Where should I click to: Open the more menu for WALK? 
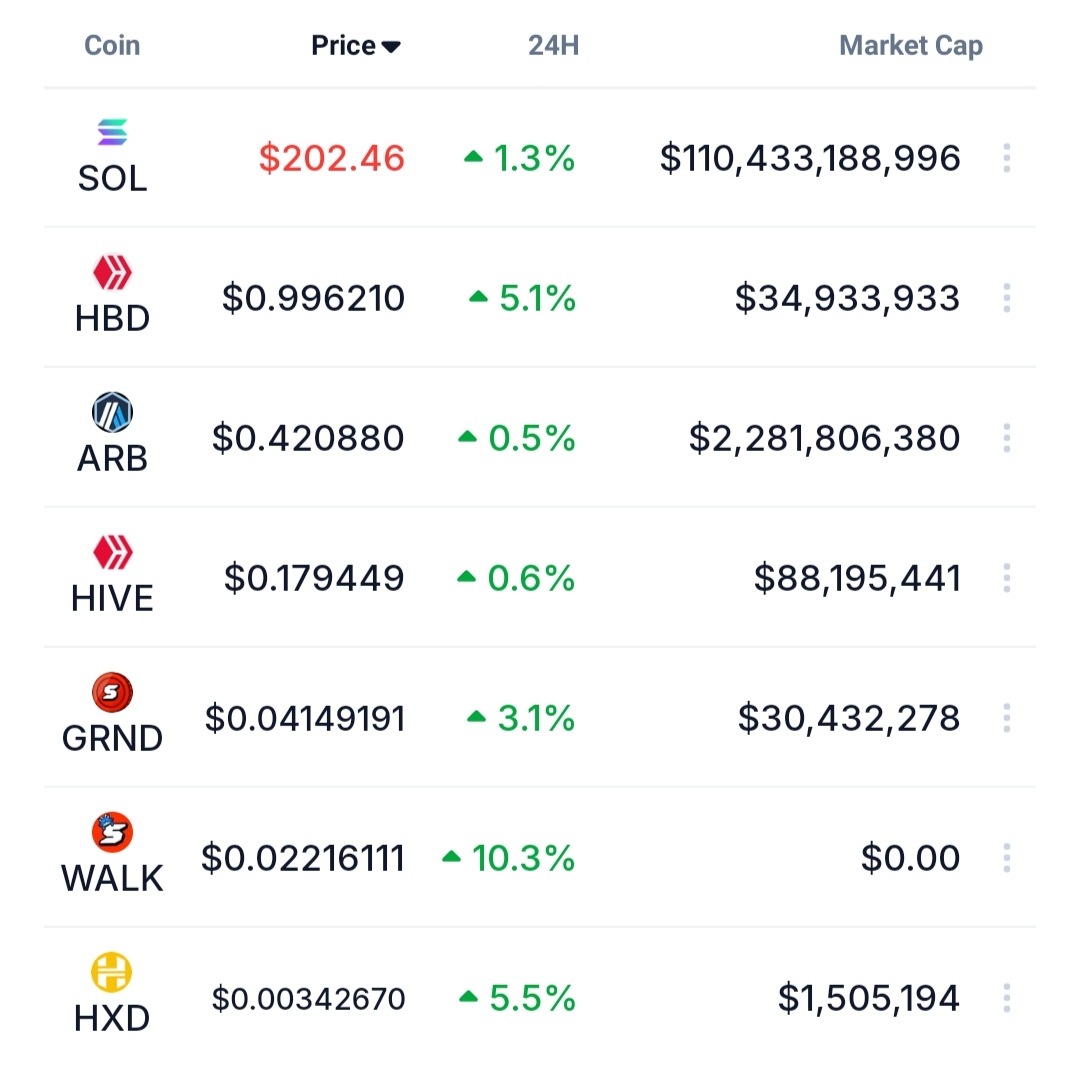[1006, 858]
